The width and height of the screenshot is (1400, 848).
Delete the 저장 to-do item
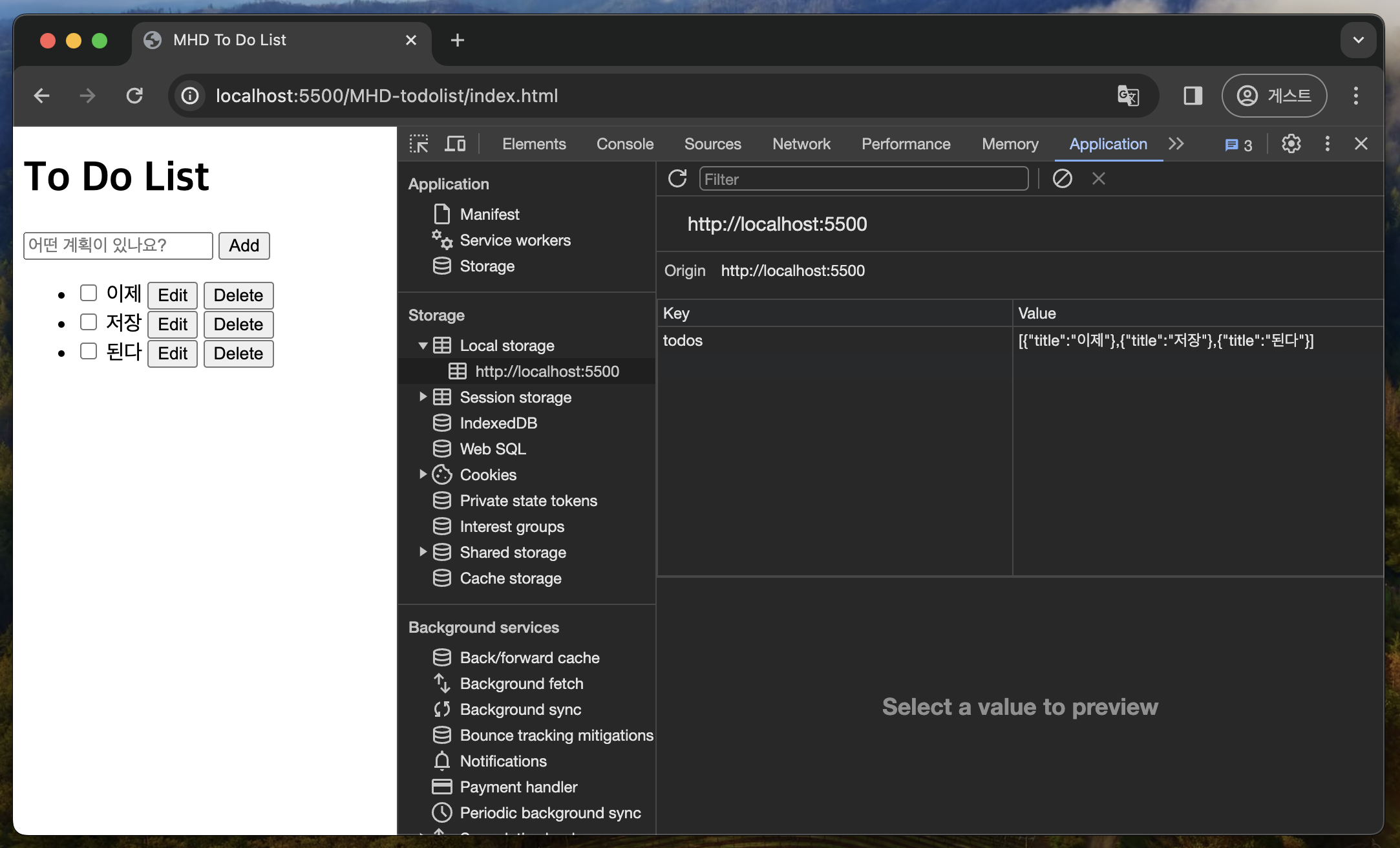tap(238, 324)
